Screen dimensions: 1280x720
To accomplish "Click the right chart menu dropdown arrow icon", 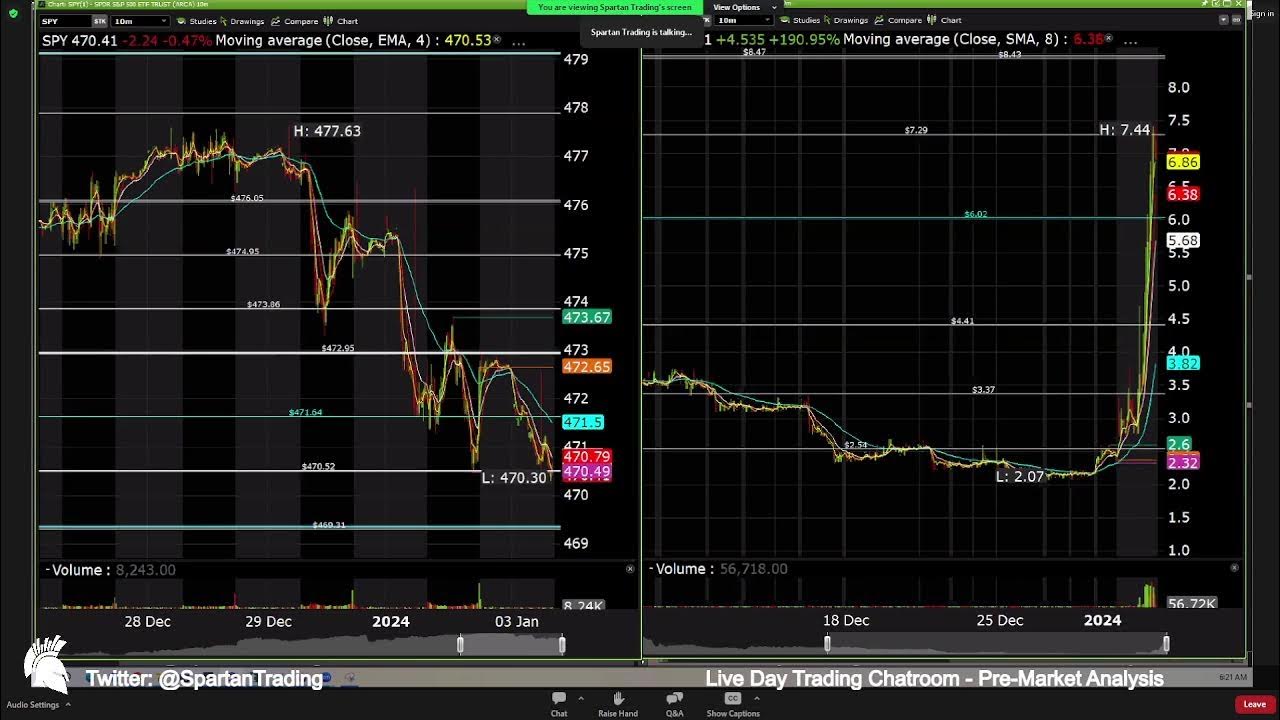I will click(x=1222, y=20).
